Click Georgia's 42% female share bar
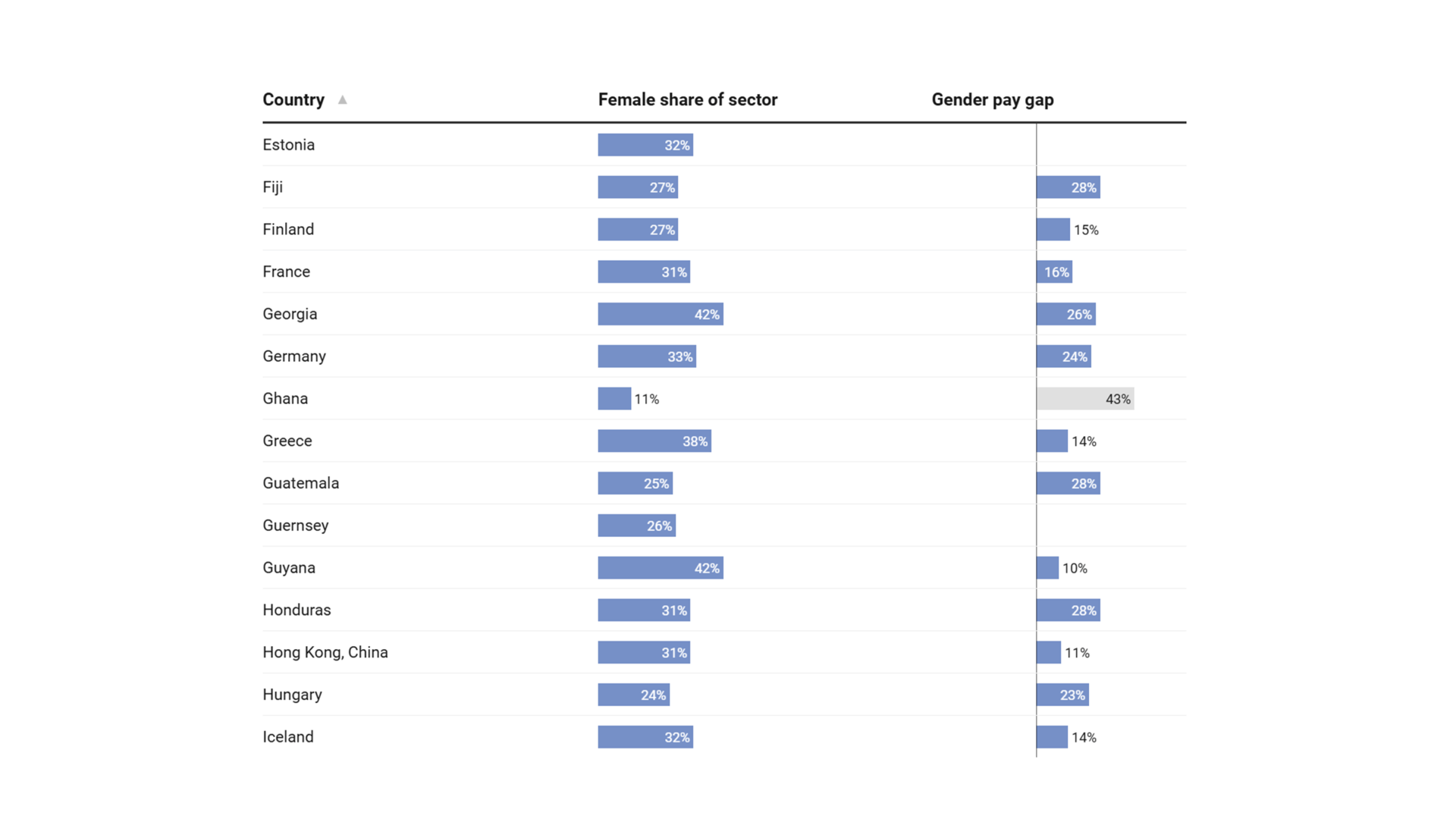 pos(661,314)
